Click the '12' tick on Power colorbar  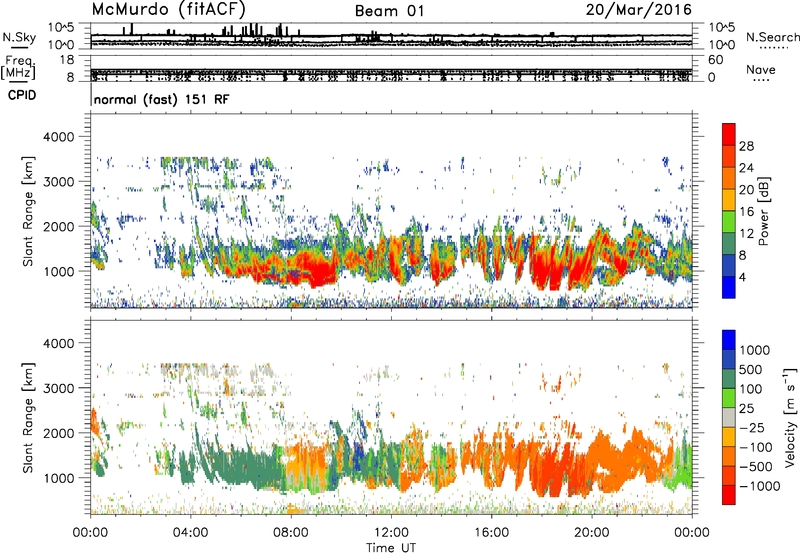tap(746, 234)
